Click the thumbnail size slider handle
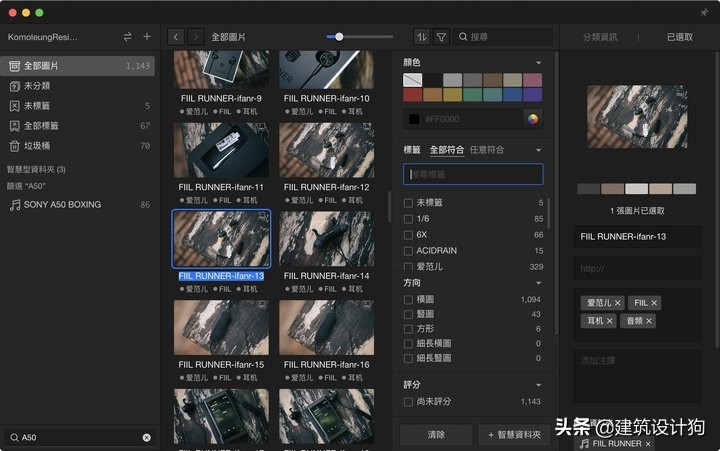Image resolution: width=720 pixels, height=451 pixels. point(339,37)
